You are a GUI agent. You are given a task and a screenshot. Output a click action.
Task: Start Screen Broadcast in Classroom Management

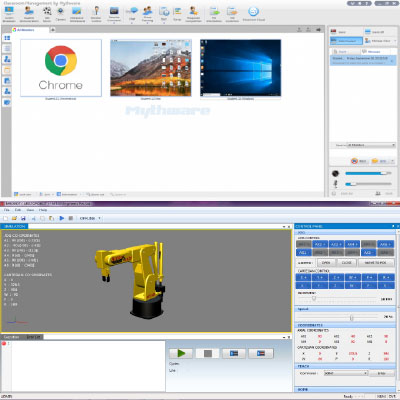[x=9, y=14]
